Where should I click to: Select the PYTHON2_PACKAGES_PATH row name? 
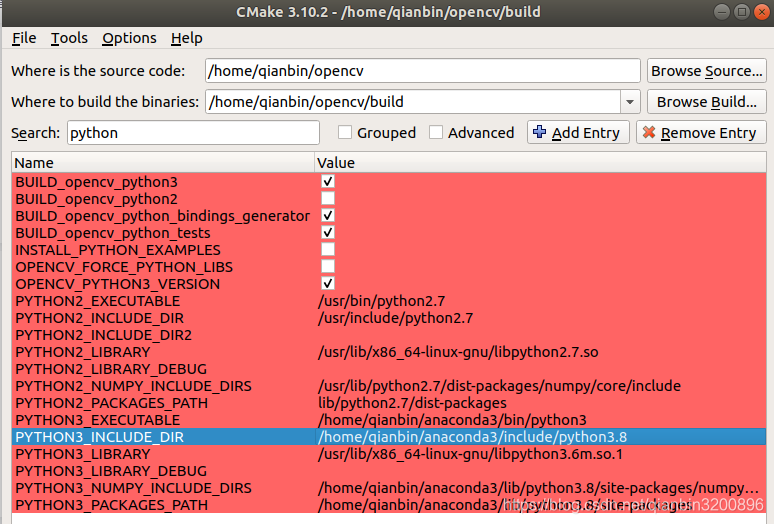(112, 403)
